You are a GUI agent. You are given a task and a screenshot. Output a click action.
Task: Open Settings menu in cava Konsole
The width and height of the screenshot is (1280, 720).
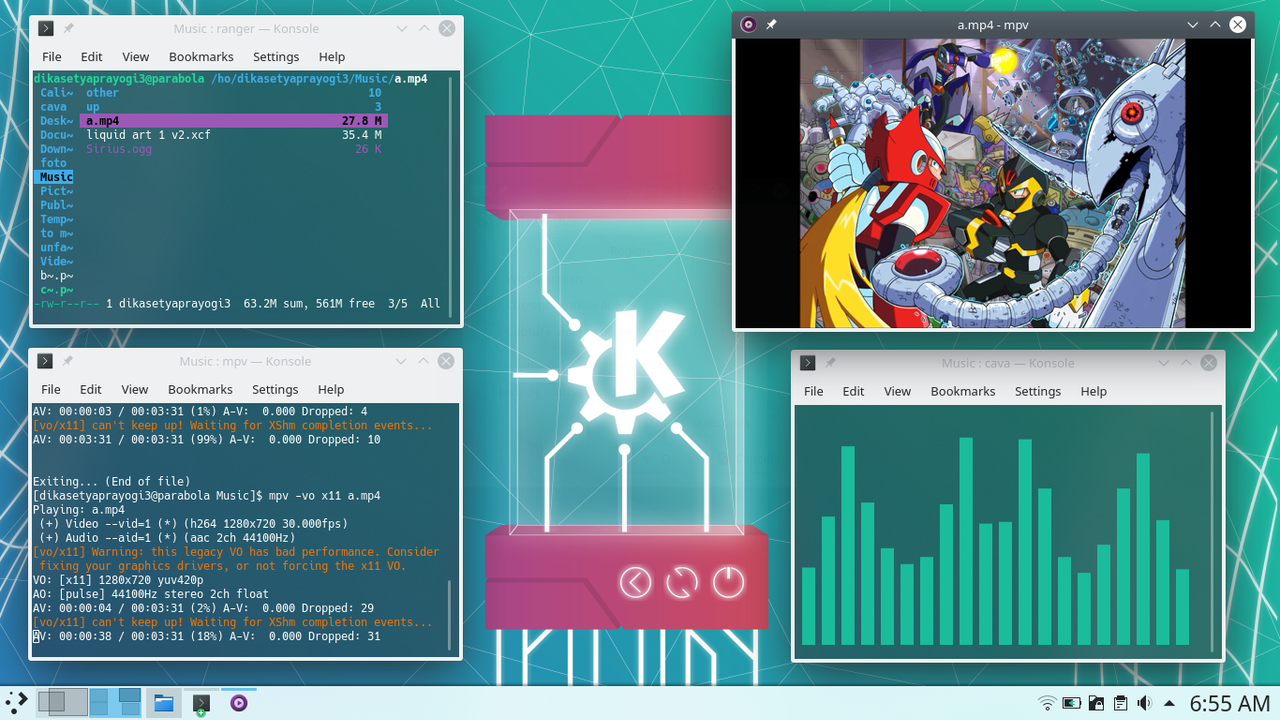(x=1038, y=391)
